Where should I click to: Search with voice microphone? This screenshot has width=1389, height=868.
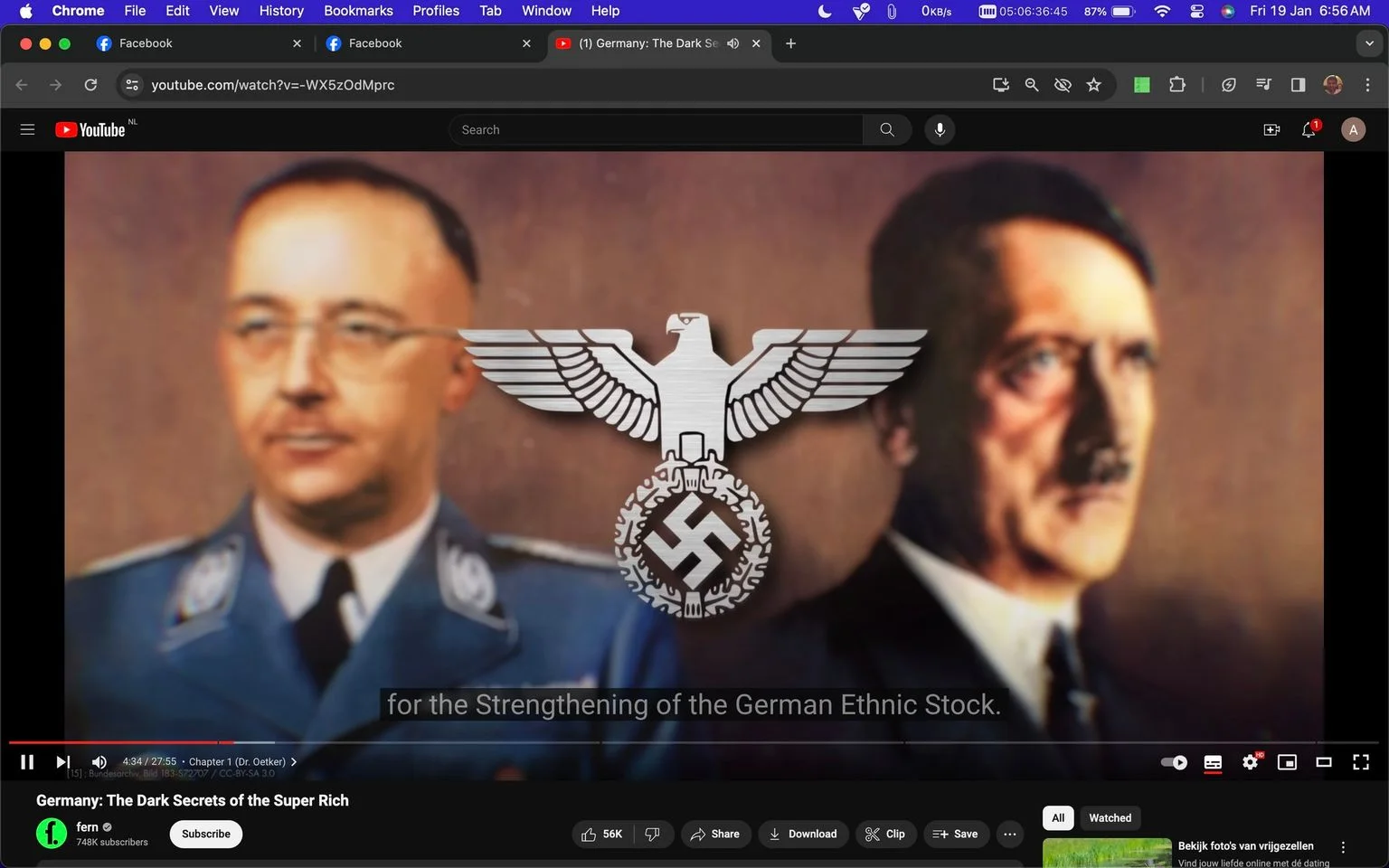[940, 130]
